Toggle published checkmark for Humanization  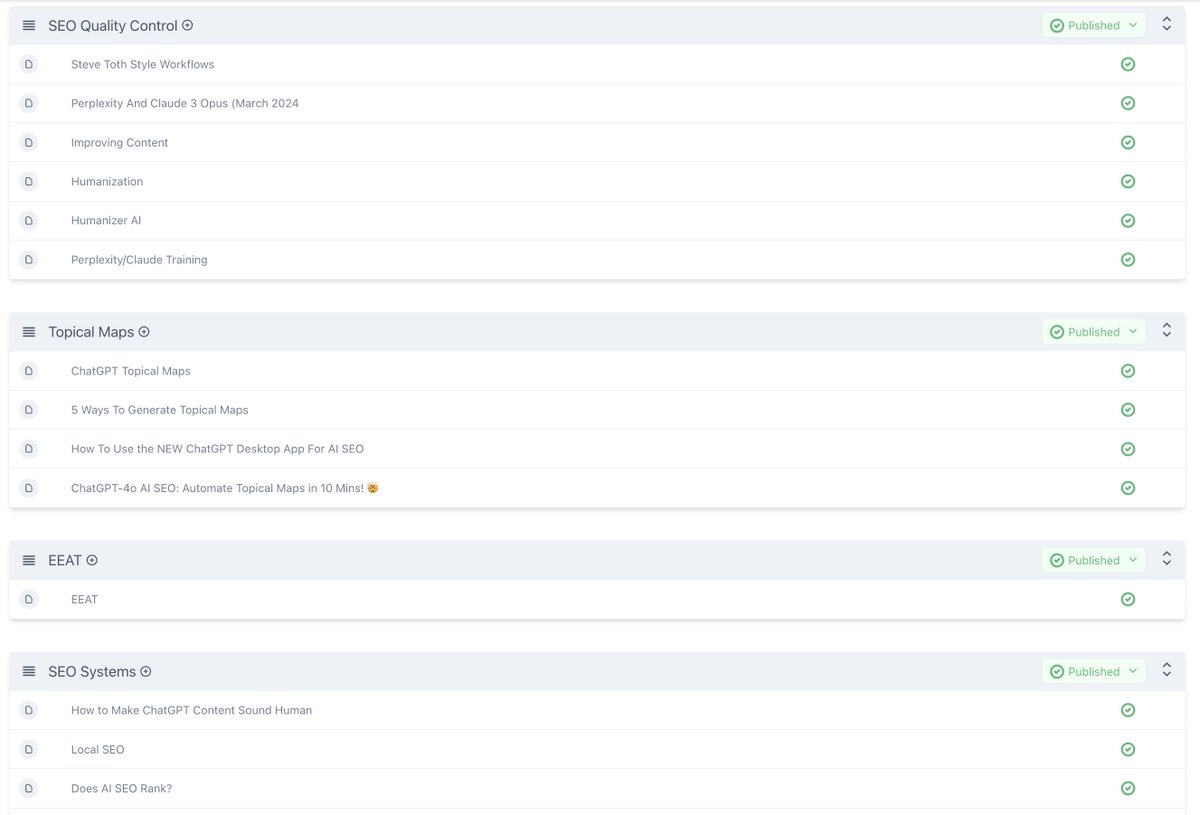coord(1128,181)
